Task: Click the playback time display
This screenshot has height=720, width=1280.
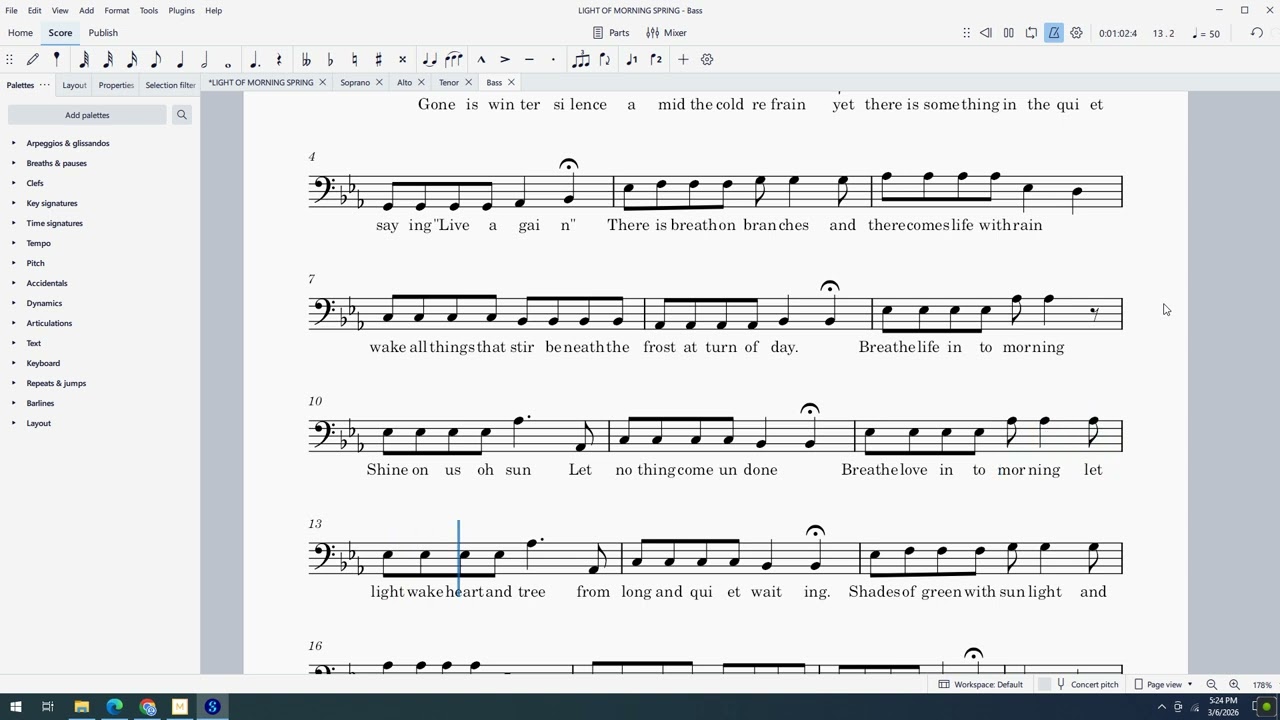Action: click(x=1118, y=33)
